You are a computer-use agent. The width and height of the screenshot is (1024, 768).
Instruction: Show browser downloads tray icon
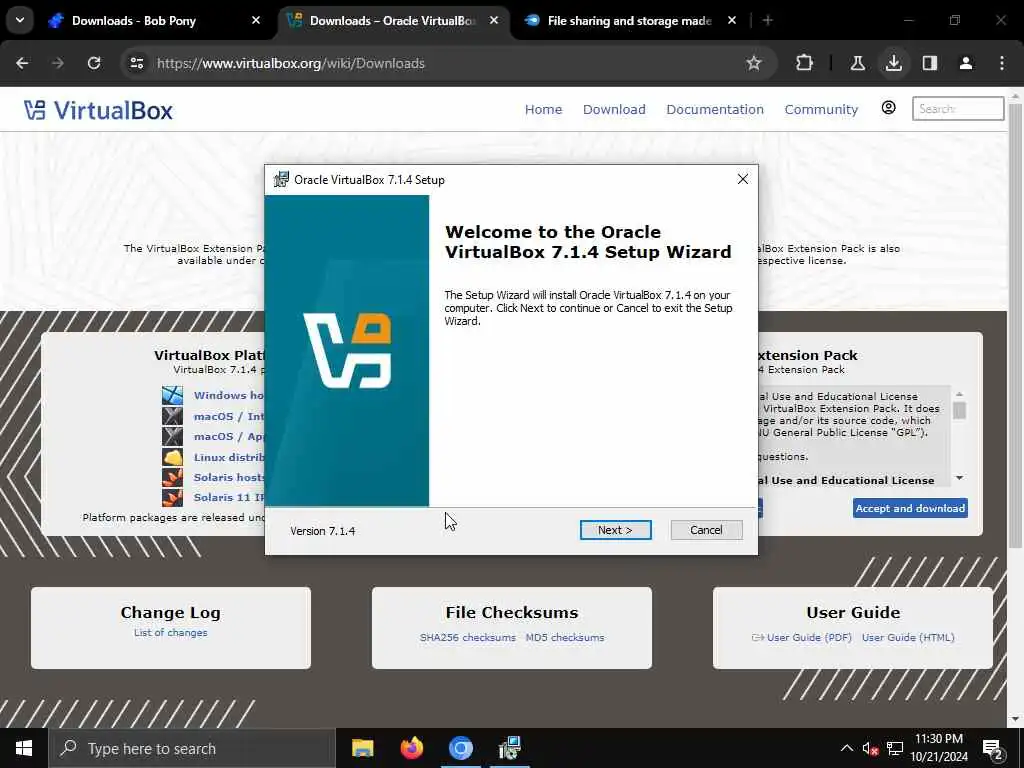pos(893,63)
